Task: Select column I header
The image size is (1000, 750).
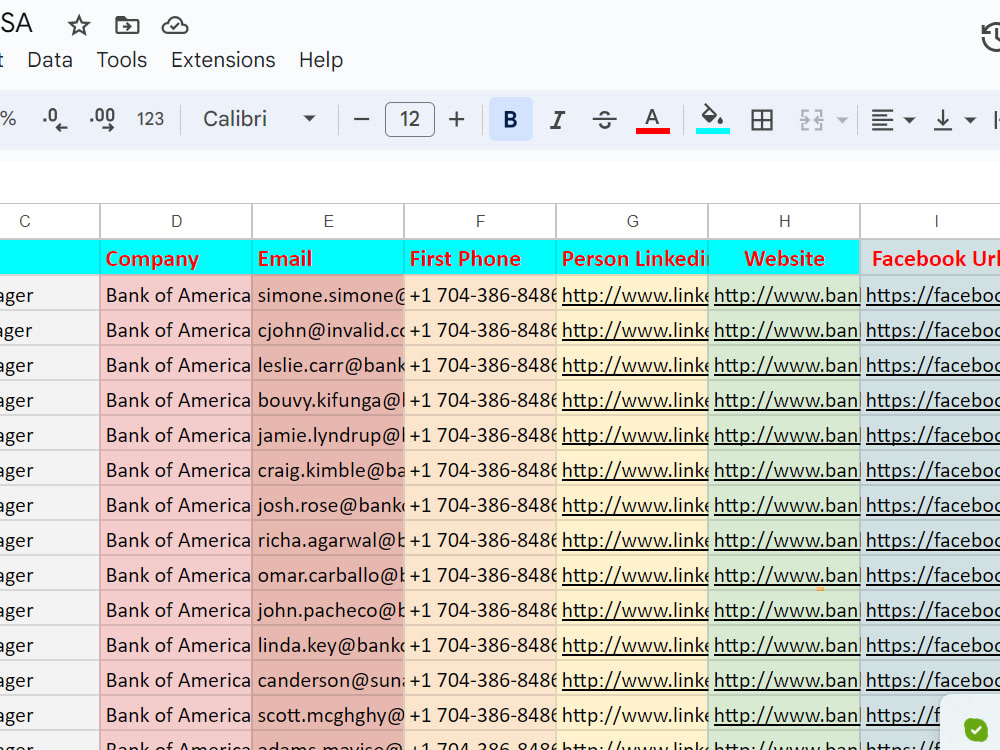Action: coord(930,221)
